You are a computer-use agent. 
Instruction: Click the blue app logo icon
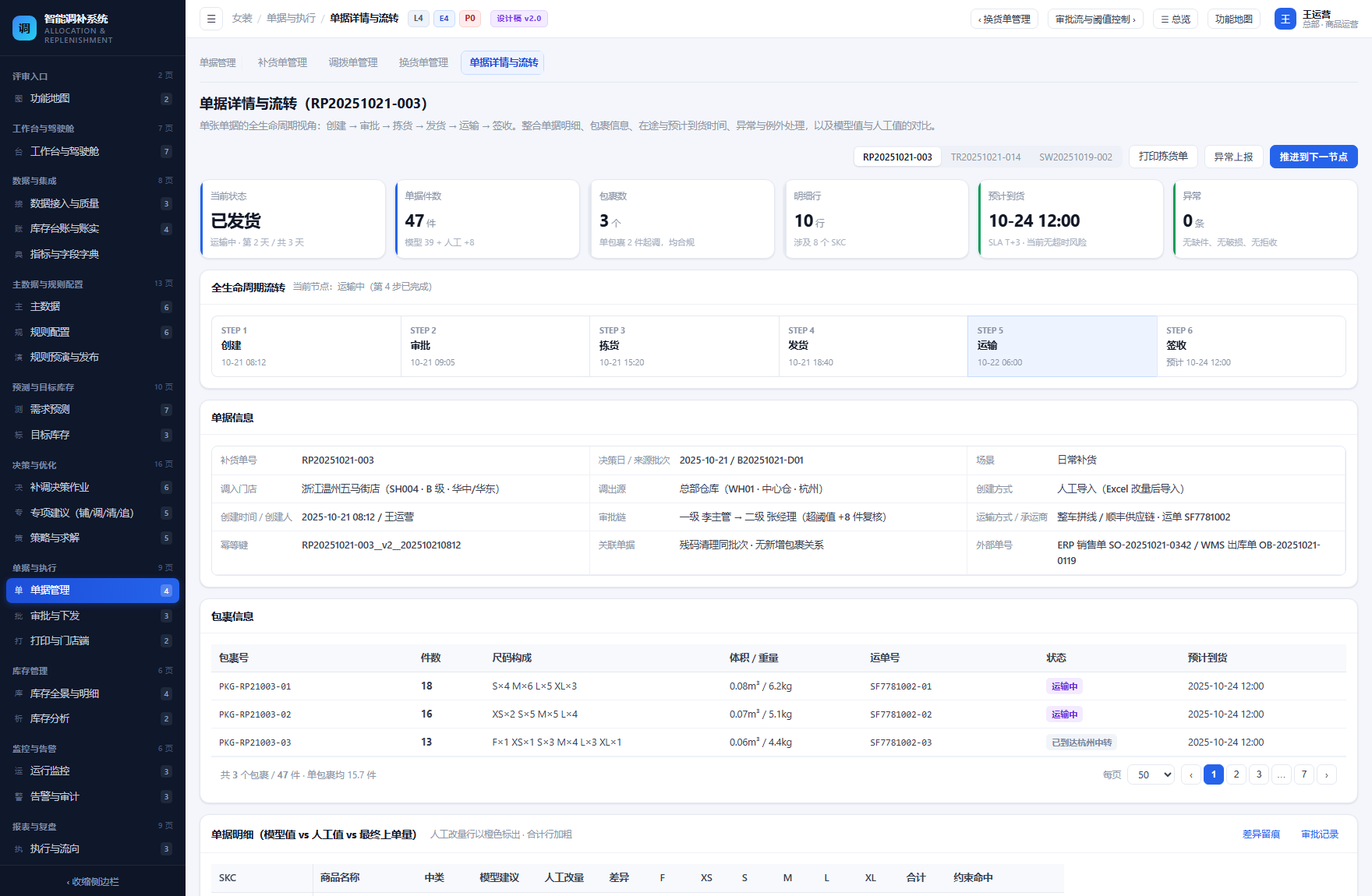point(24,28)
